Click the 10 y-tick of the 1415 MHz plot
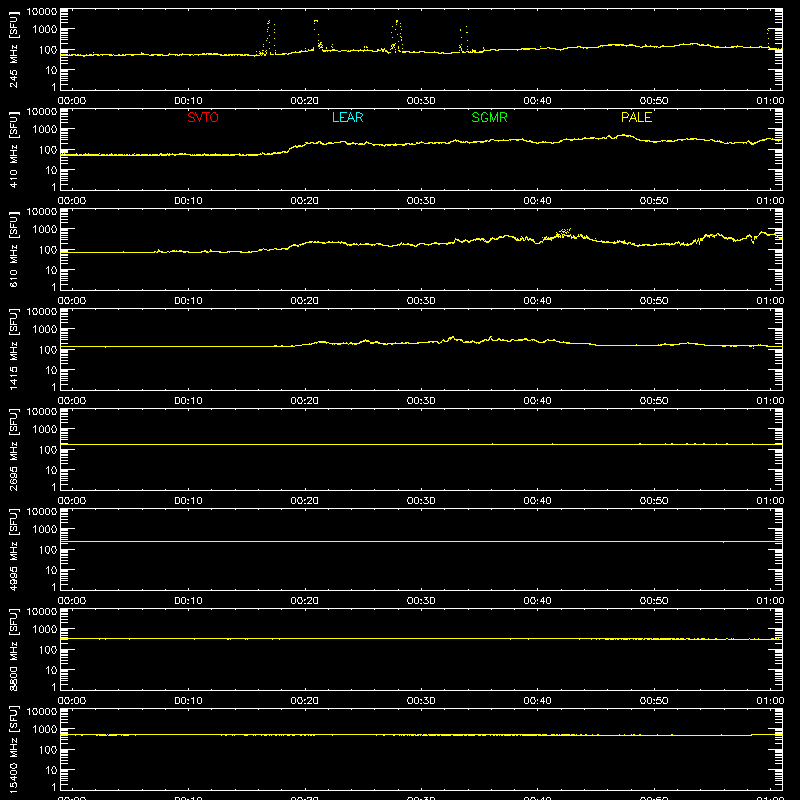This screenshot has height=800, width=800. tap(51, 370)
